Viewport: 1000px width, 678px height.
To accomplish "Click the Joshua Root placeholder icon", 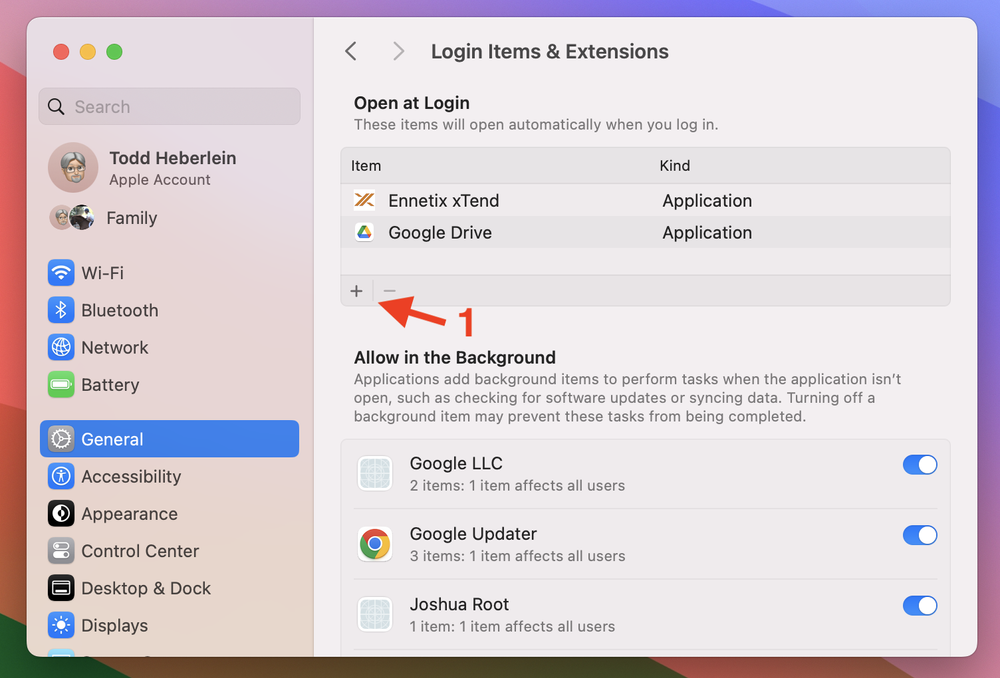I will (x=375, y=614).
